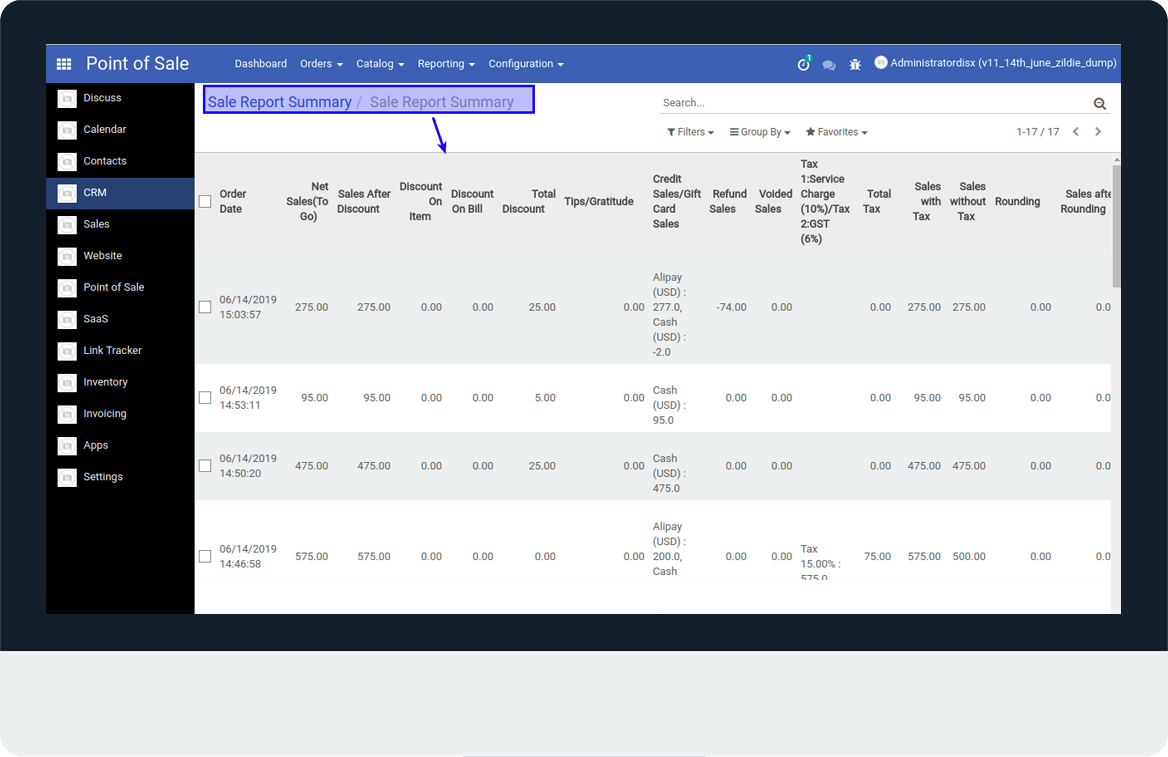Click the Point of Sale app title
The width and height of the screenshot is (1168, 757).
(137, 64)
